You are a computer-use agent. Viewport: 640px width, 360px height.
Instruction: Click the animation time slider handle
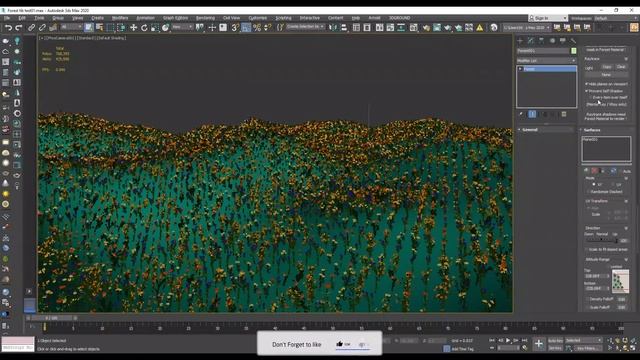pyautogui.click(x=51, y=318)
